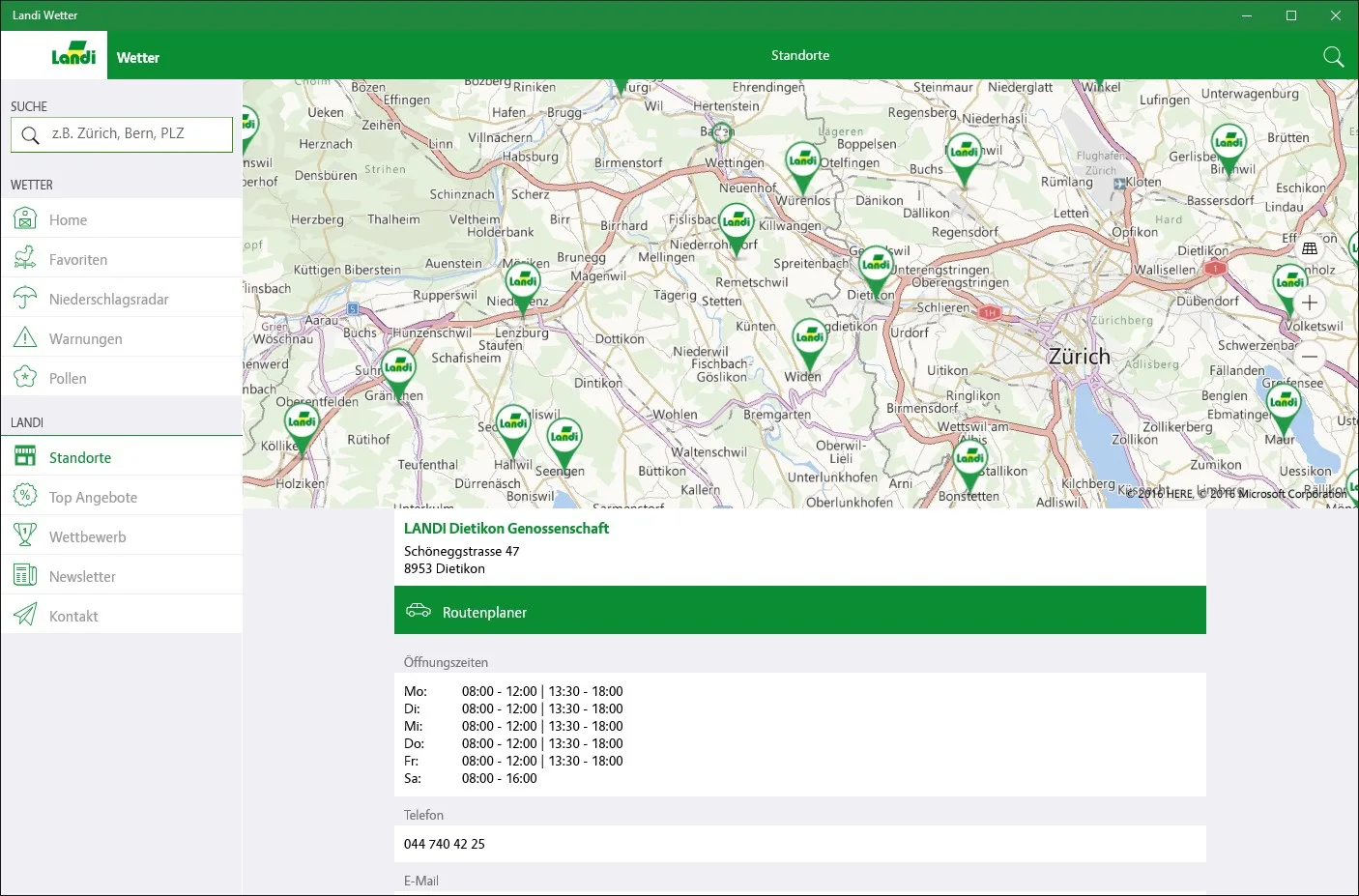Open Favoriten in the sidebar

click(122, 259)
